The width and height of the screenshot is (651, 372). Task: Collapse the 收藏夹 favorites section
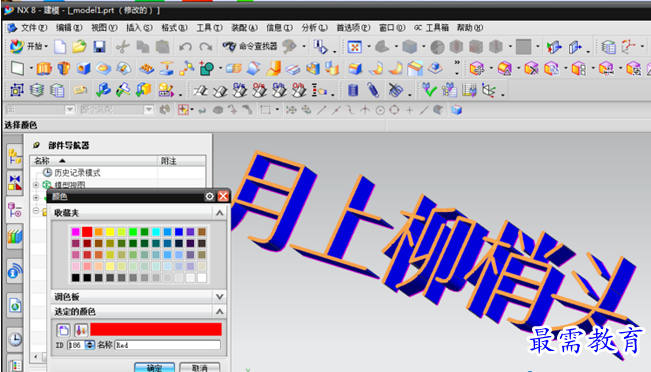220,213
